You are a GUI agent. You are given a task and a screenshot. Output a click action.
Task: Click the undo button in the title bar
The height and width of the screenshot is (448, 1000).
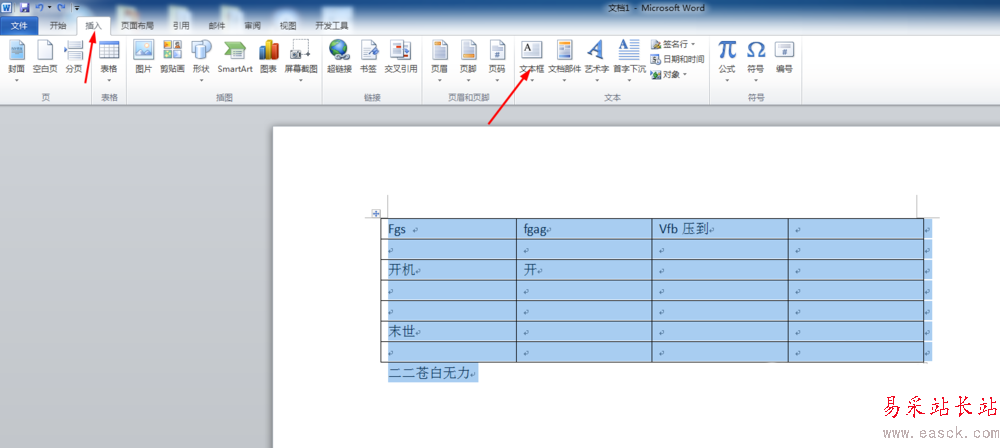point(39,8)
